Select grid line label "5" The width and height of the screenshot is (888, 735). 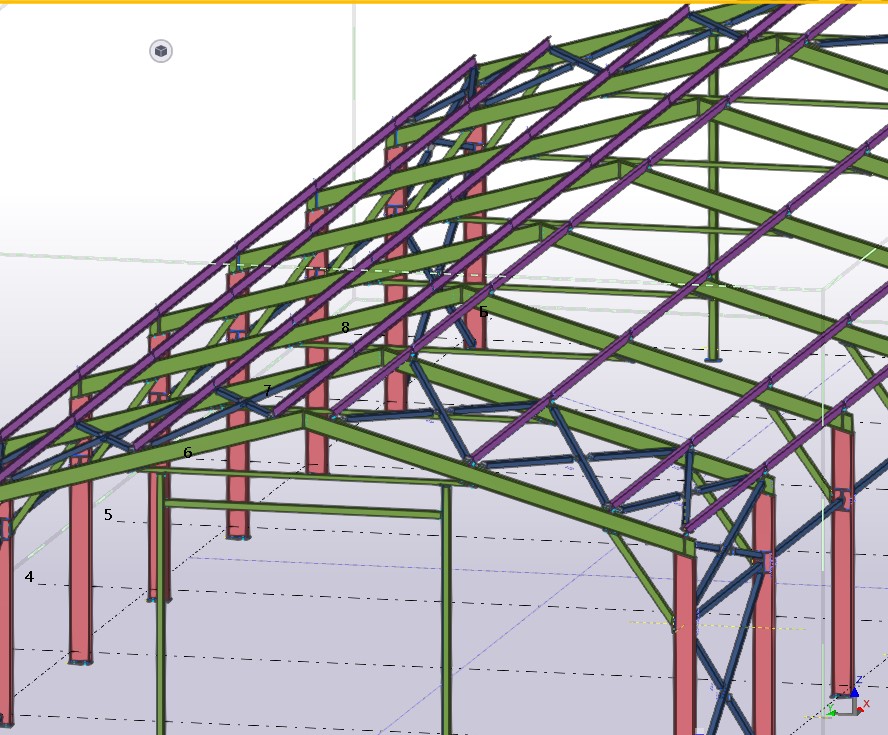coord(108,515)
